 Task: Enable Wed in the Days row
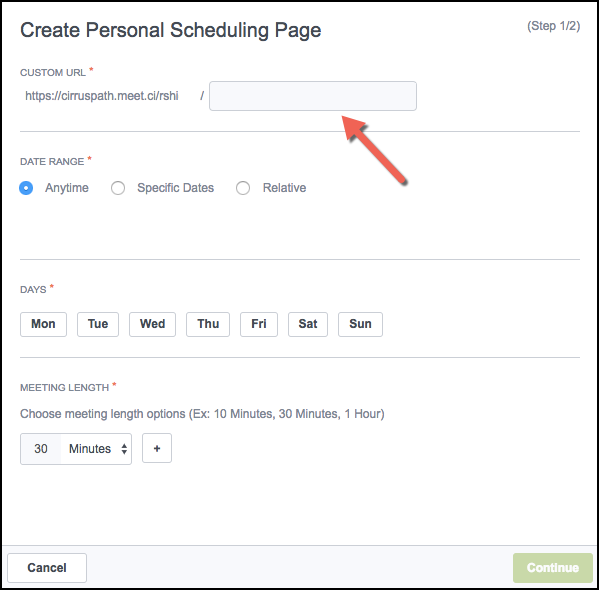[x=152, y=324]
